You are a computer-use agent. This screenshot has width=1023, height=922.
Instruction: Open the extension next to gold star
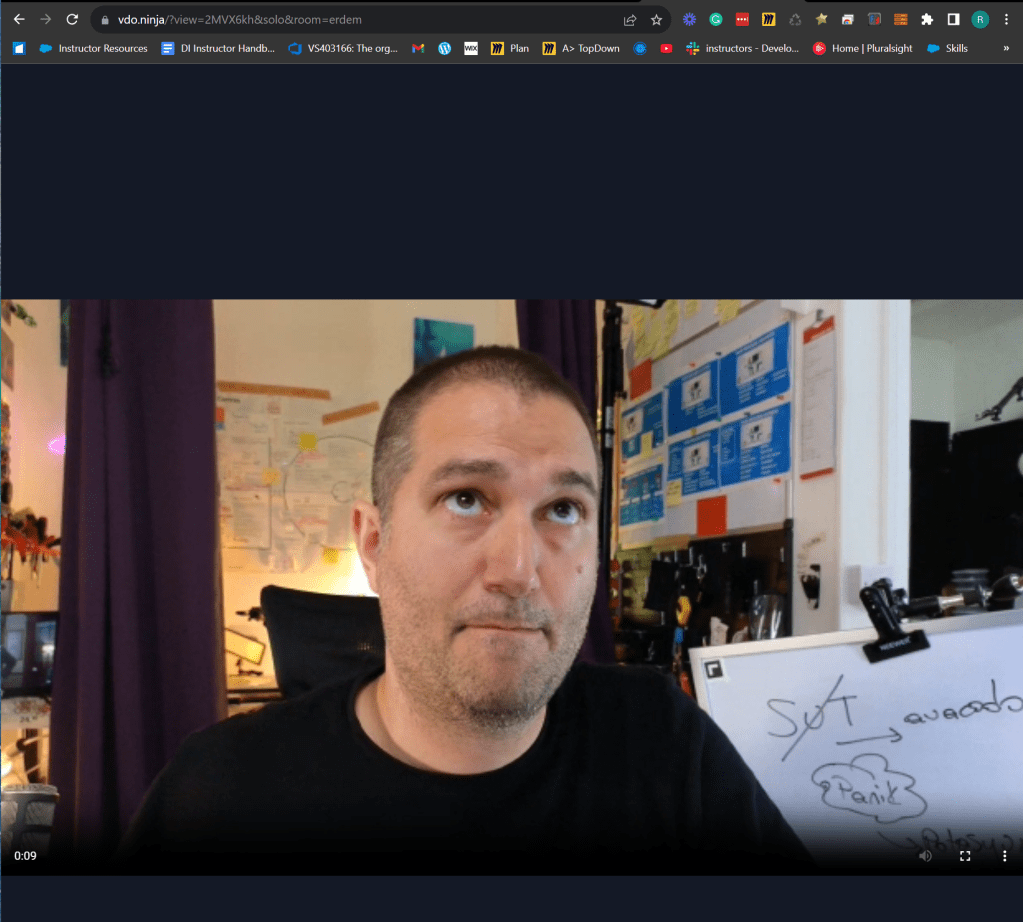(x=847, y=20)
